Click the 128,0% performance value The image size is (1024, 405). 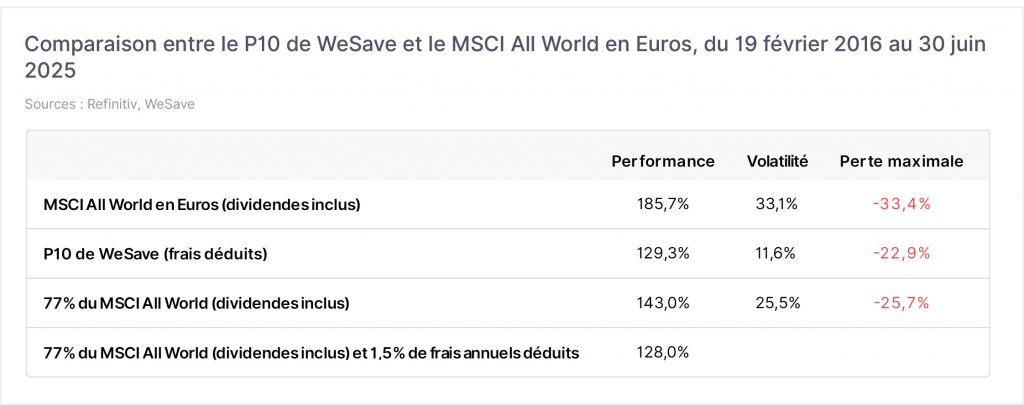(663, 353)
